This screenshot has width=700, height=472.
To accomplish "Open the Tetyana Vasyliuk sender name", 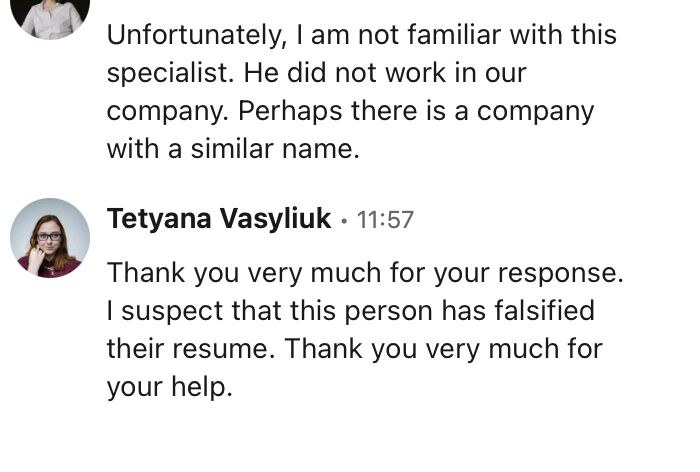I will click(219, 220).
